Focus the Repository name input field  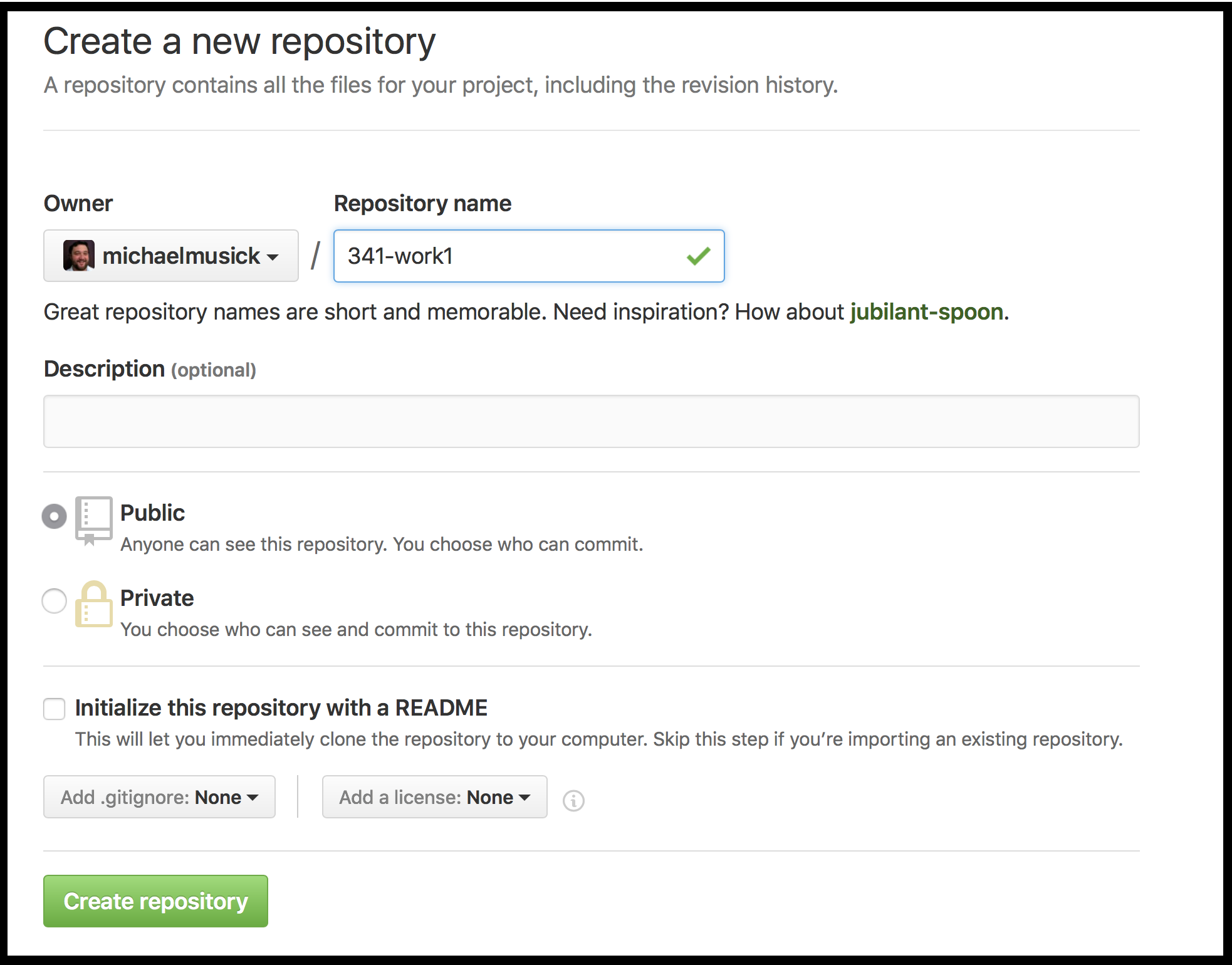(x=529, y=256)
